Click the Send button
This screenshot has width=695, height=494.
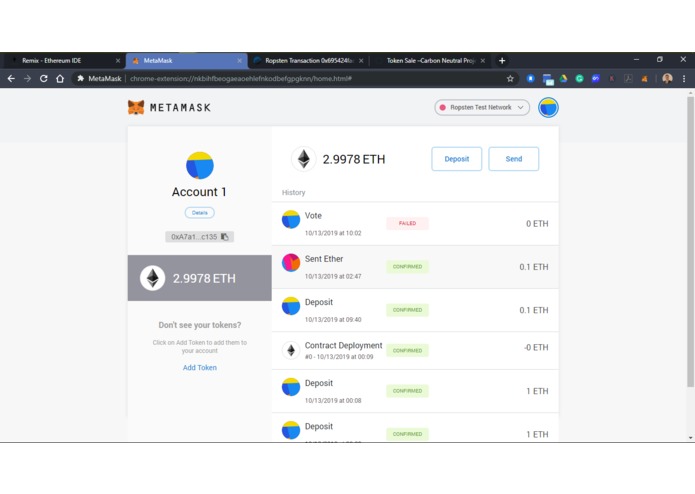[x=514, y=159]
